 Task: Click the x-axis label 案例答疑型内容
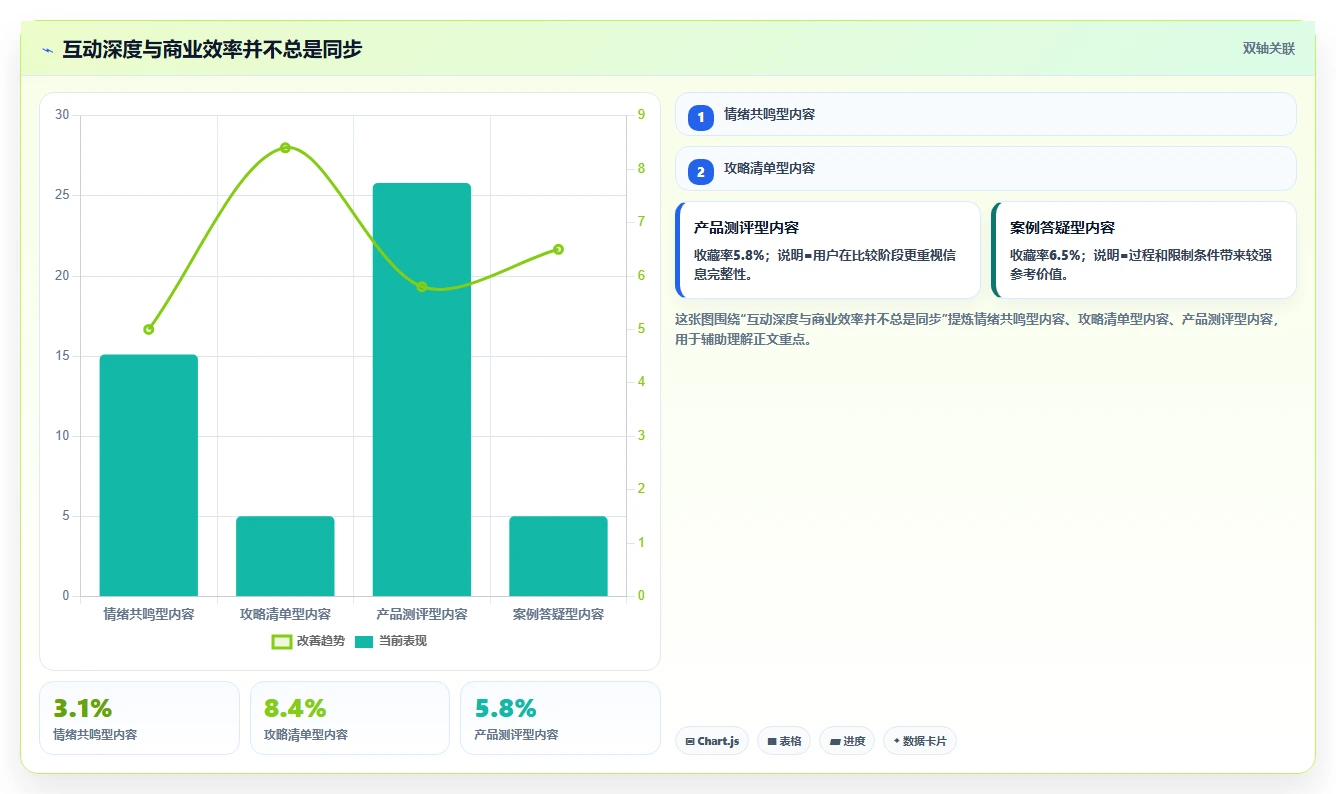point(558,614)
